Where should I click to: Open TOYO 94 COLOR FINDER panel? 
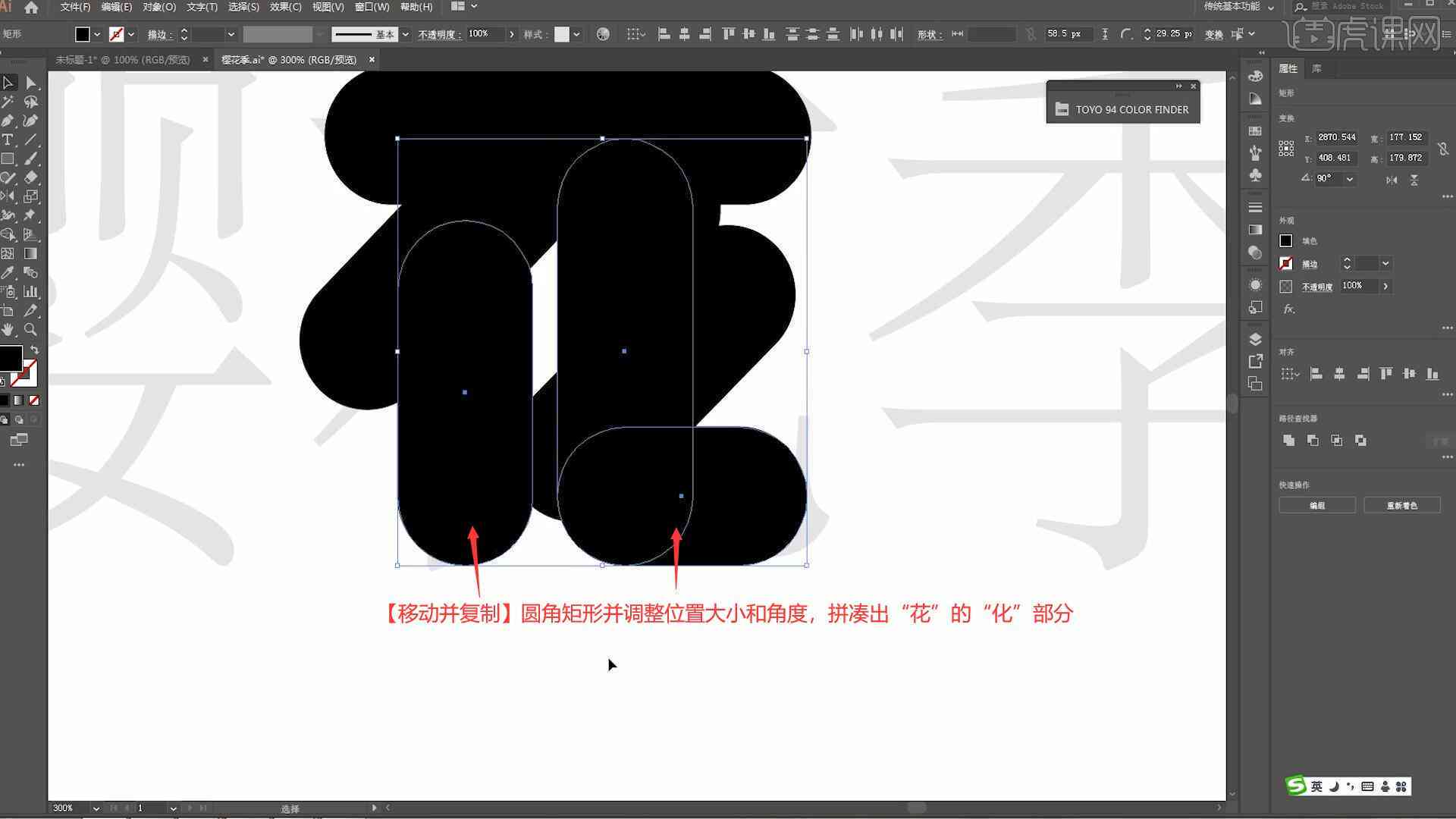(x=1123, y=109)
